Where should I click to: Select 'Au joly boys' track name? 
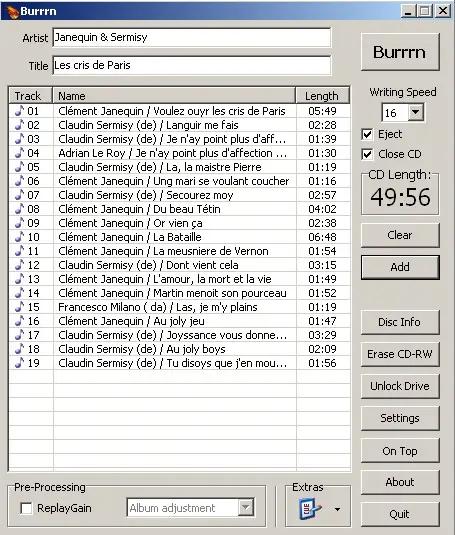tap(196, 349)
